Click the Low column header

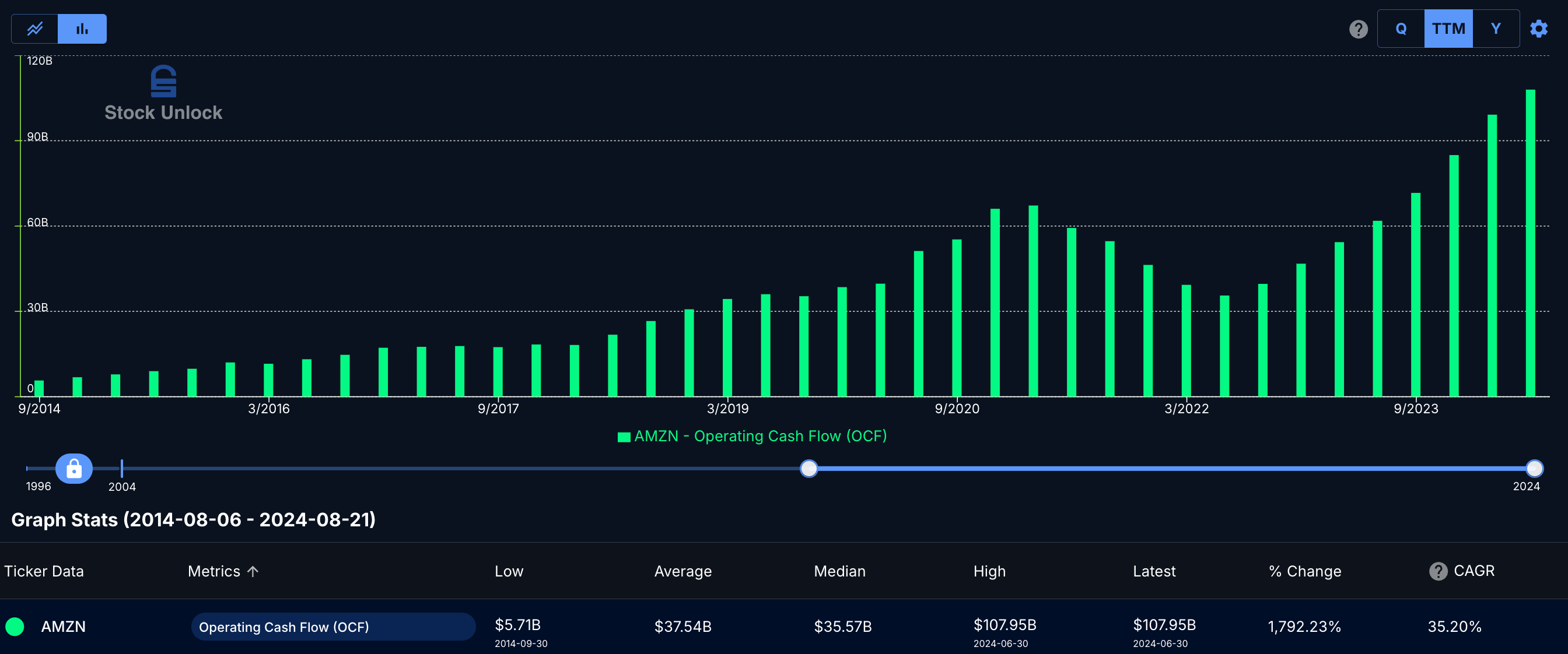509,571
